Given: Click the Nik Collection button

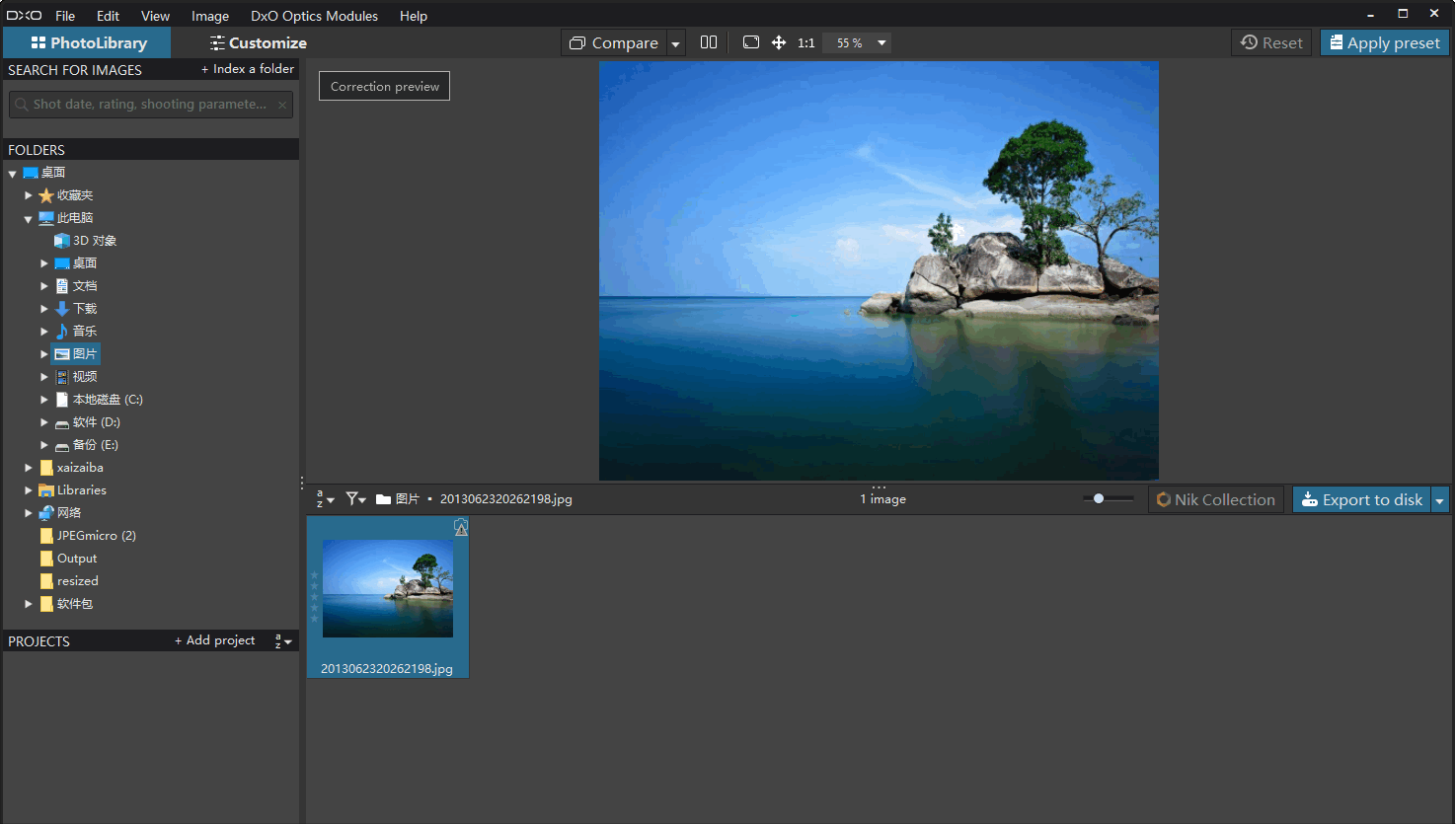Looking at the screenshot, I should click(1215, 500).
